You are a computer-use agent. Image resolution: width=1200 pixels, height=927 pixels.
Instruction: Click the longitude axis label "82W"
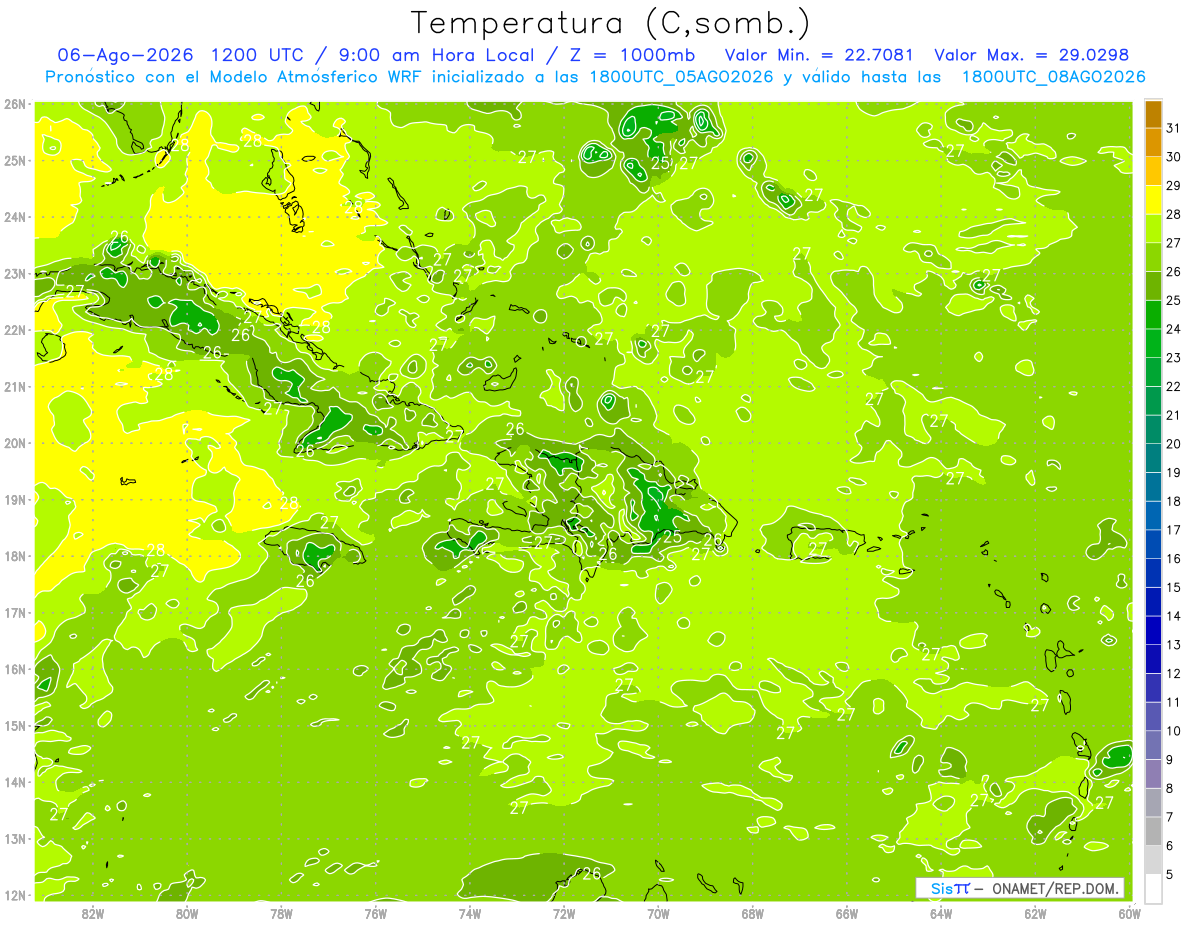(93, 913)
